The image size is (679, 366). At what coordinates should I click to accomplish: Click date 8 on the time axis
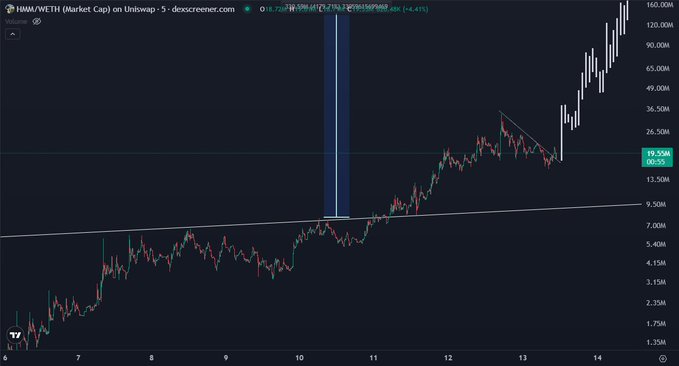[152, 358]
